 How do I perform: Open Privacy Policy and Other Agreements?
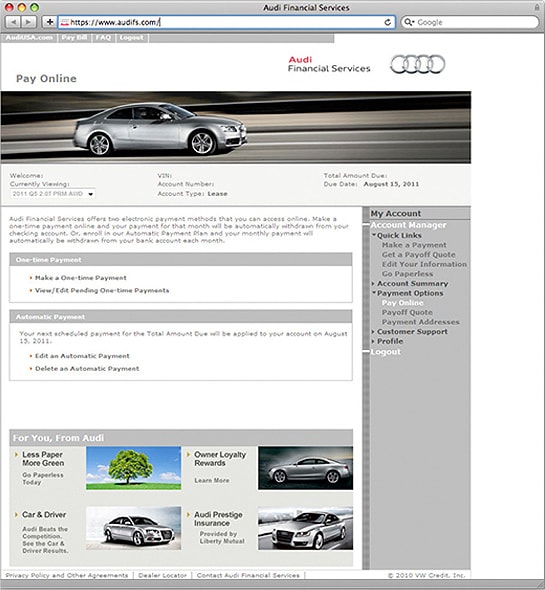click(67, 575)
